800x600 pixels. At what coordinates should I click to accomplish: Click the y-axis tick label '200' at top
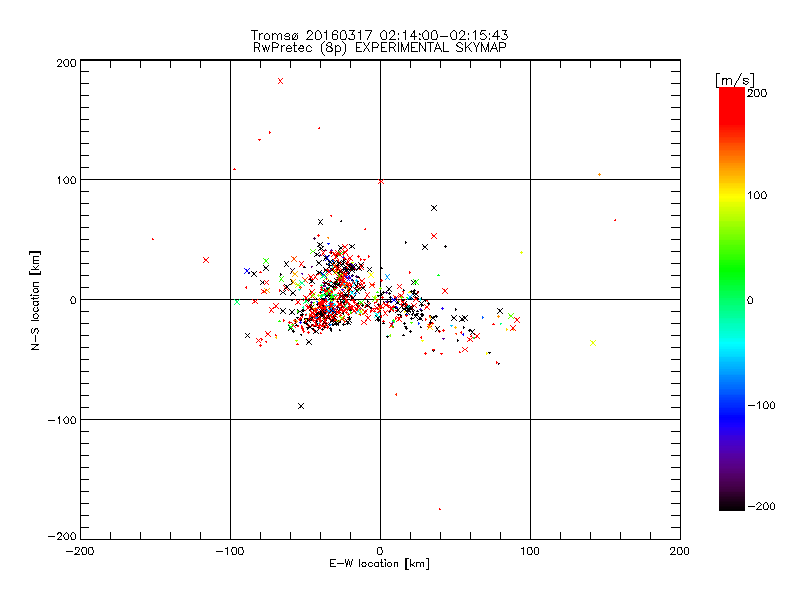[x=66, y=63]
